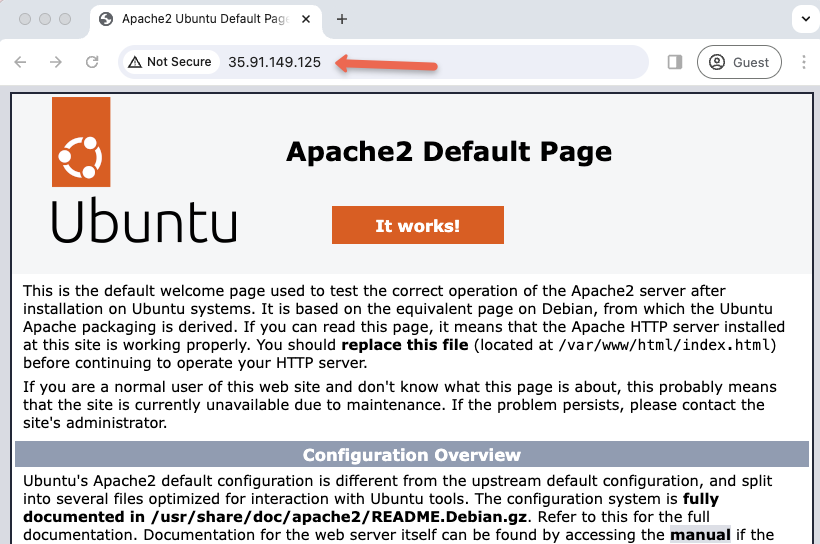Screen dimensions: 820x544
Task: Click the macOS window minimize button
Action: point(45,19)
